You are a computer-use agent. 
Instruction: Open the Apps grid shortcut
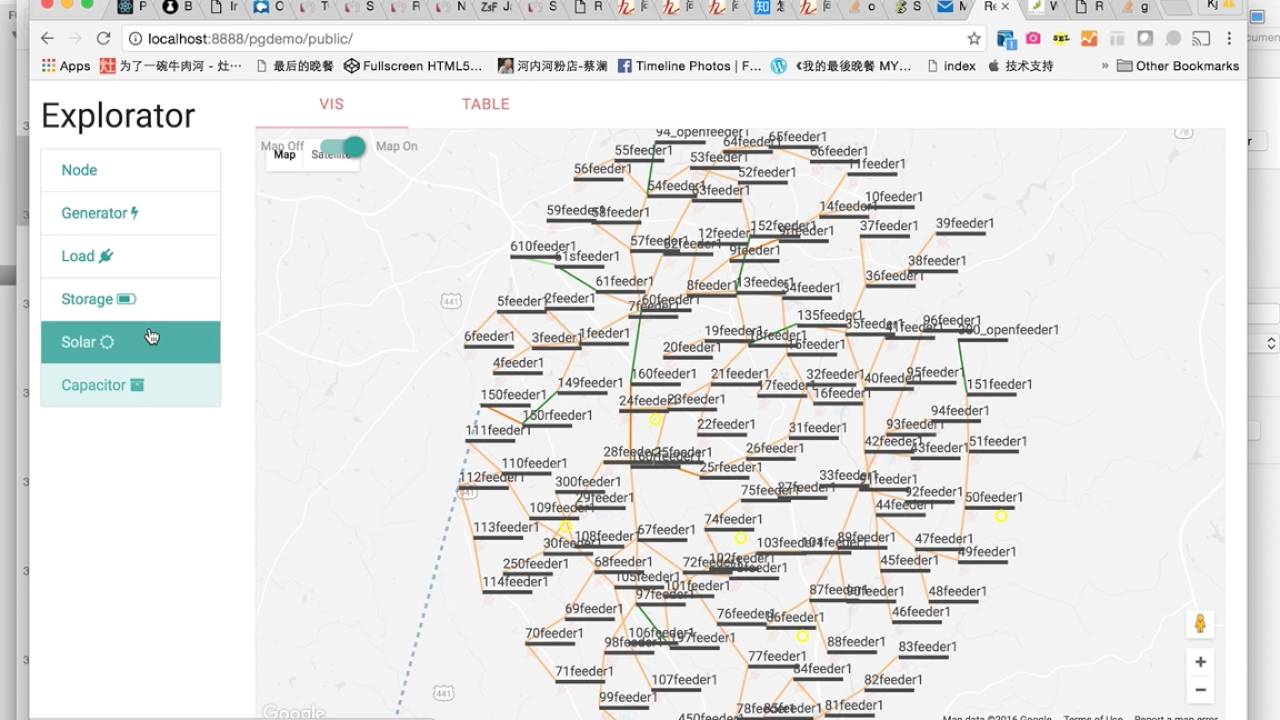(65, 66)
